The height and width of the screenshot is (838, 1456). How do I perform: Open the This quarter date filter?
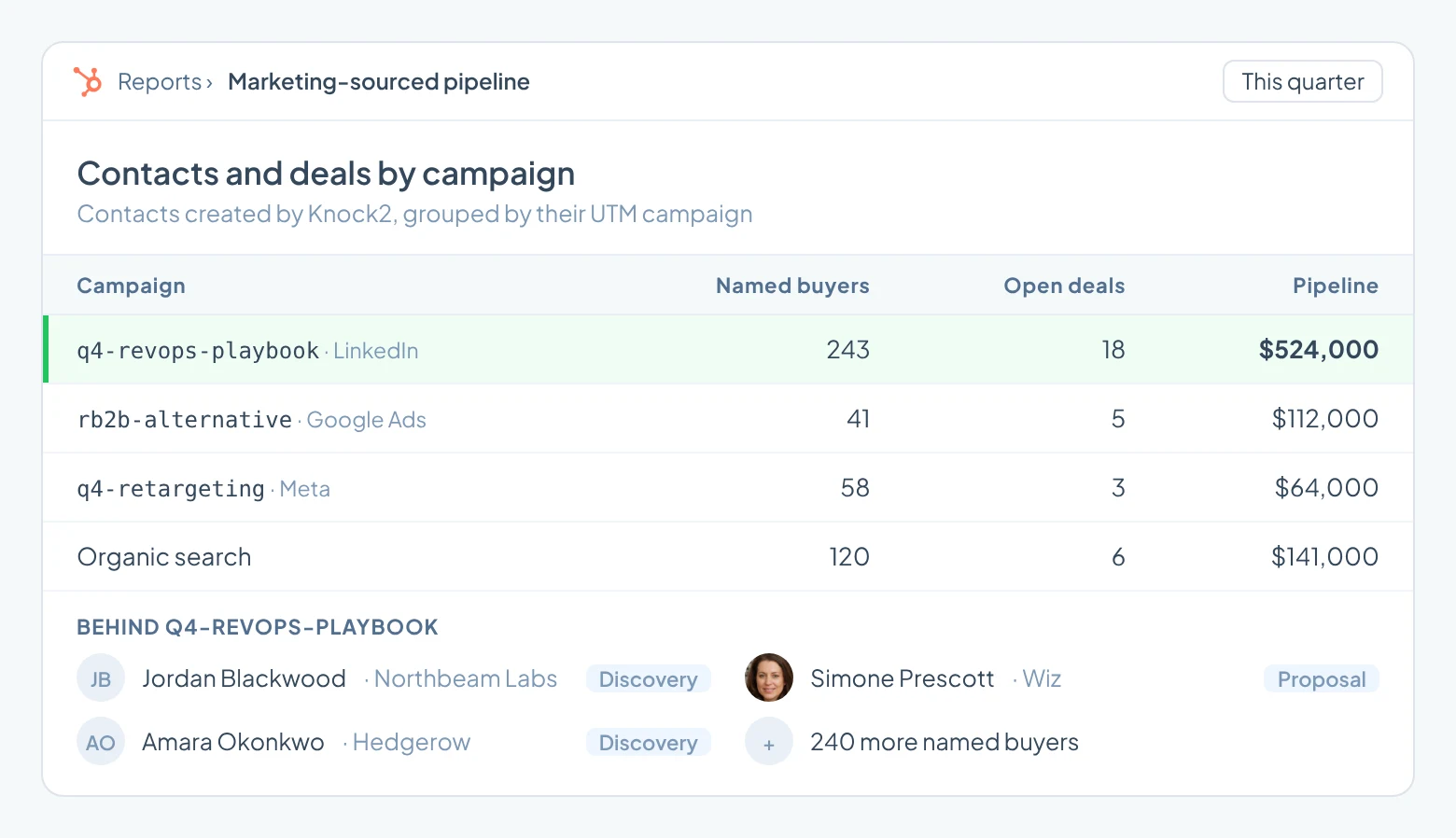pos(1302,81)
